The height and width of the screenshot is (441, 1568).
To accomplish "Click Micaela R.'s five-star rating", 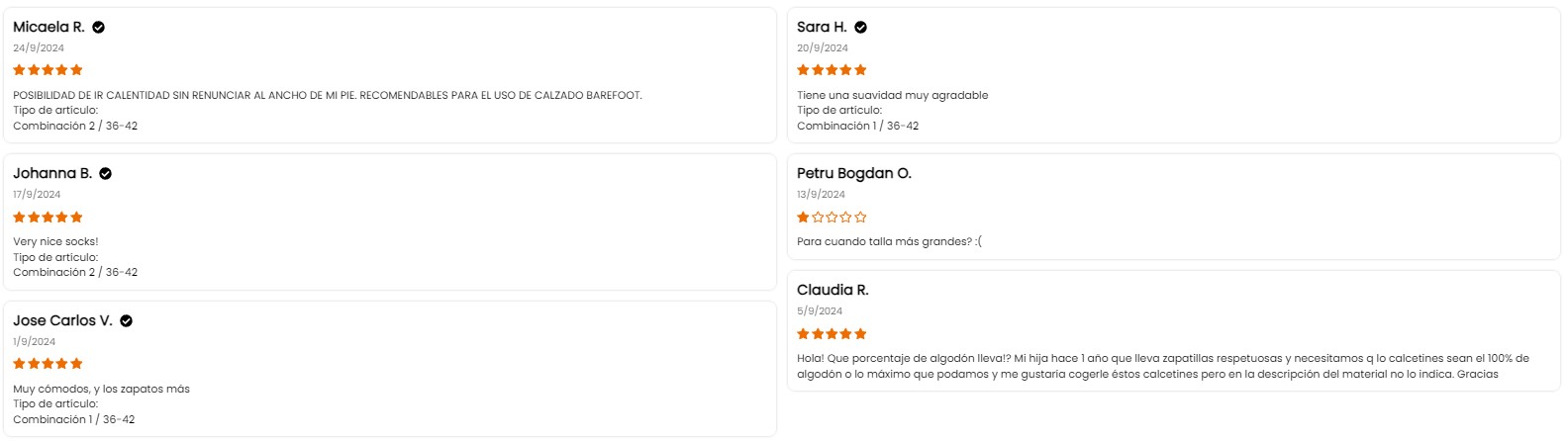I will pos(48,70).
